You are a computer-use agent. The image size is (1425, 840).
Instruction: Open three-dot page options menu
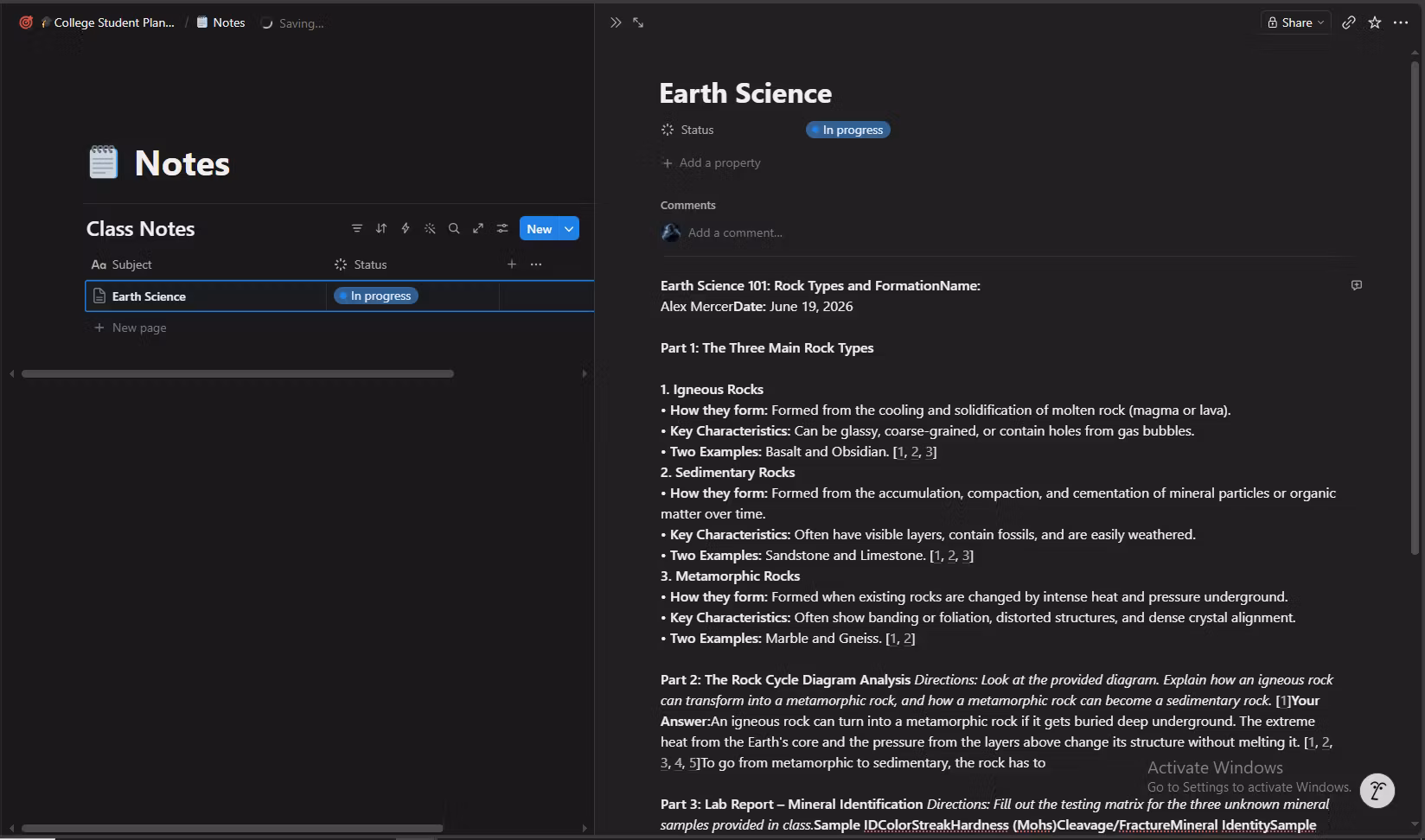tap(1401, 22)
